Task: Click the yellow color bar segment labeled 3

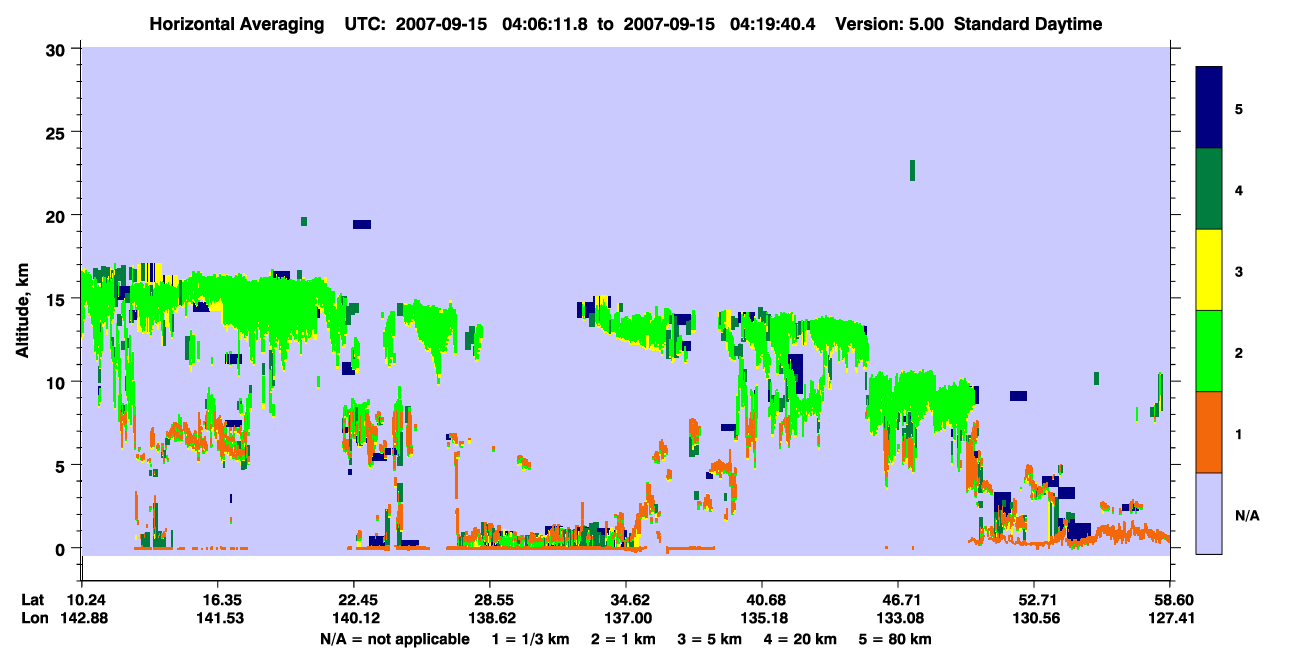Action: pos(1209,270)
